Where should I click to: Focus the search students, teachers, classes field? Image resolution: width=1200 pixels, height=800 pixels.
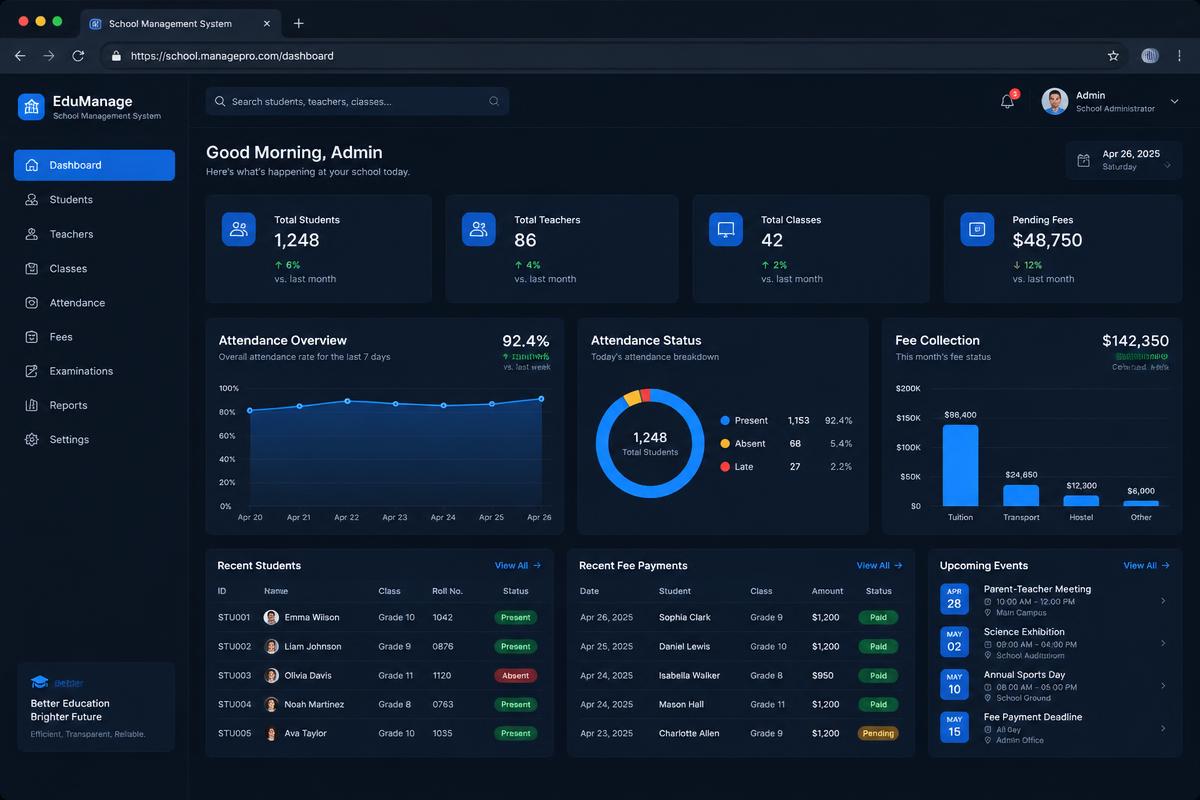357,101
